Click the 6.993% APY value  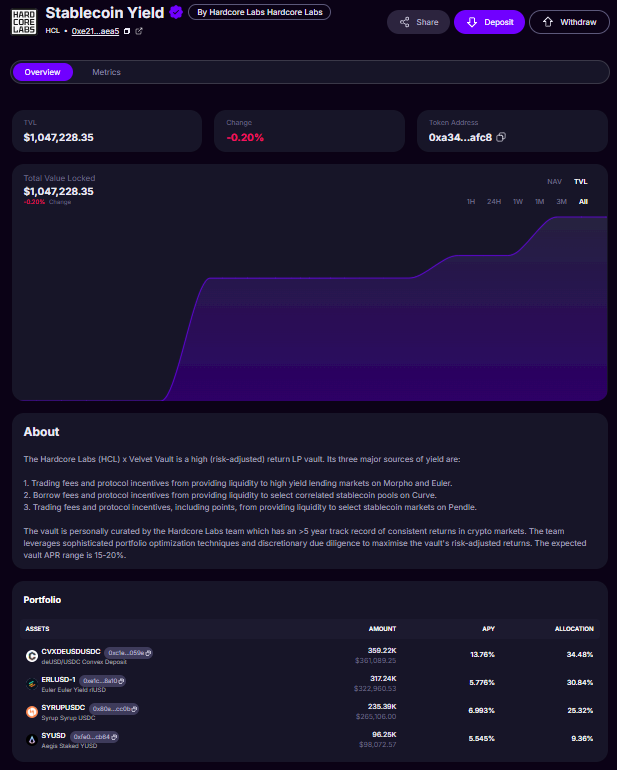481,711
